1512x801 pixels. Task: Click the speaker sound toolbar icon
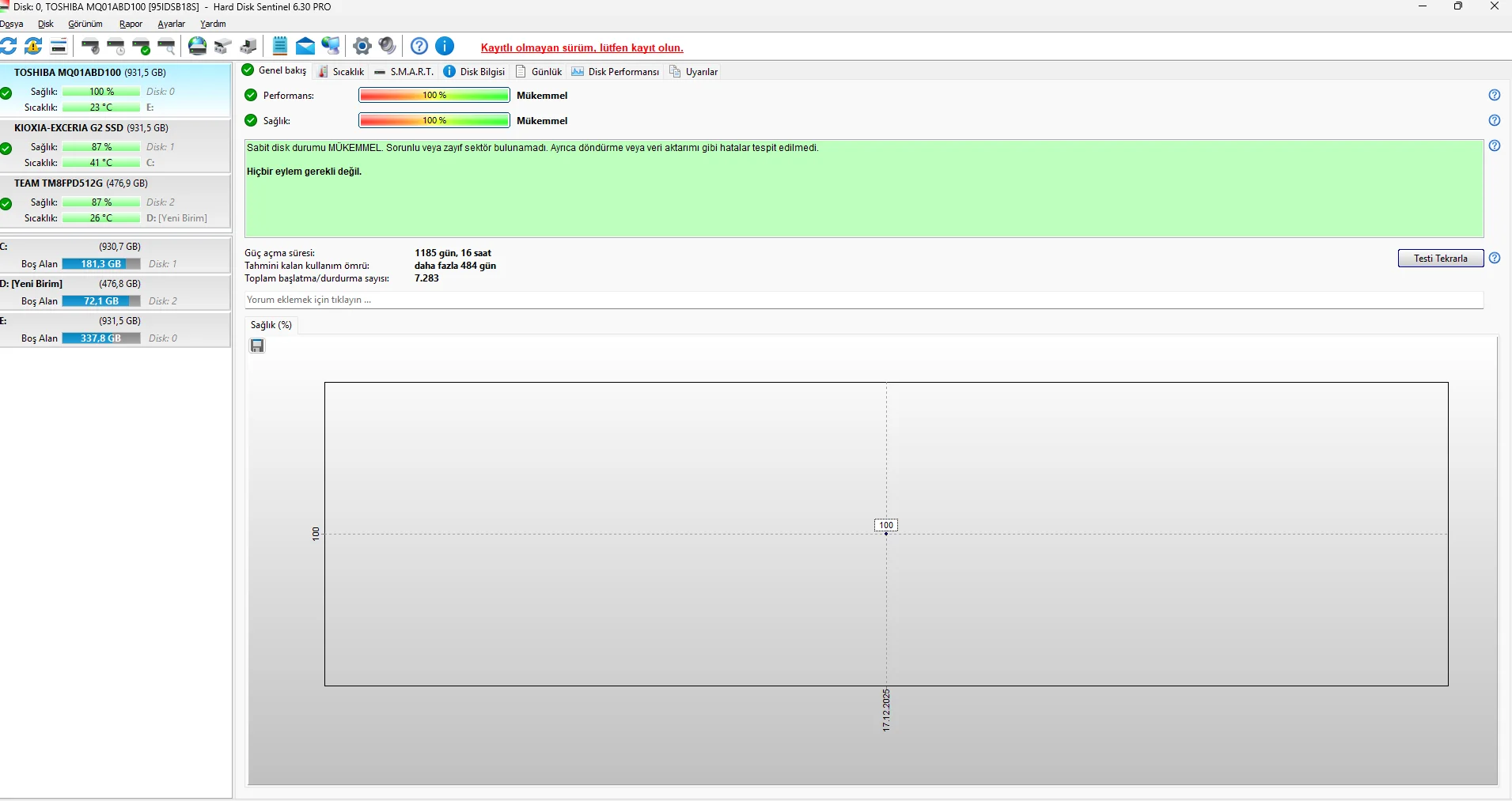pos(387,46)
